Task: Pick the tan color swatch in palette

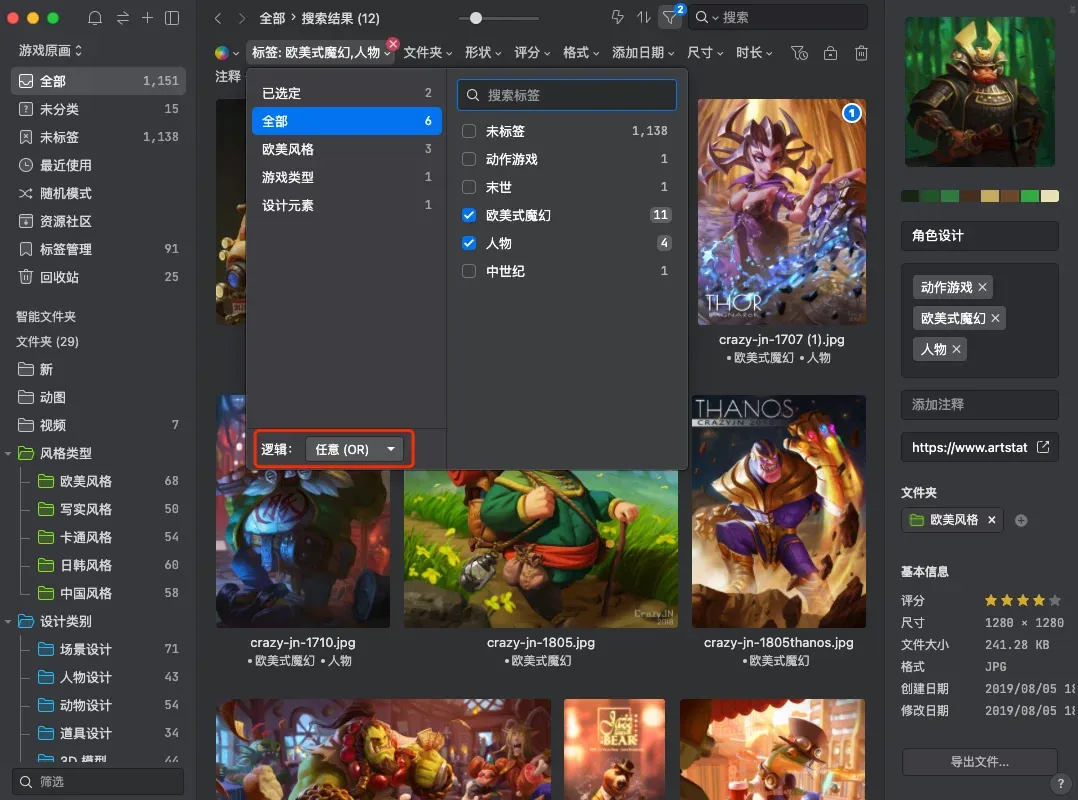Action: click(989, 197)
